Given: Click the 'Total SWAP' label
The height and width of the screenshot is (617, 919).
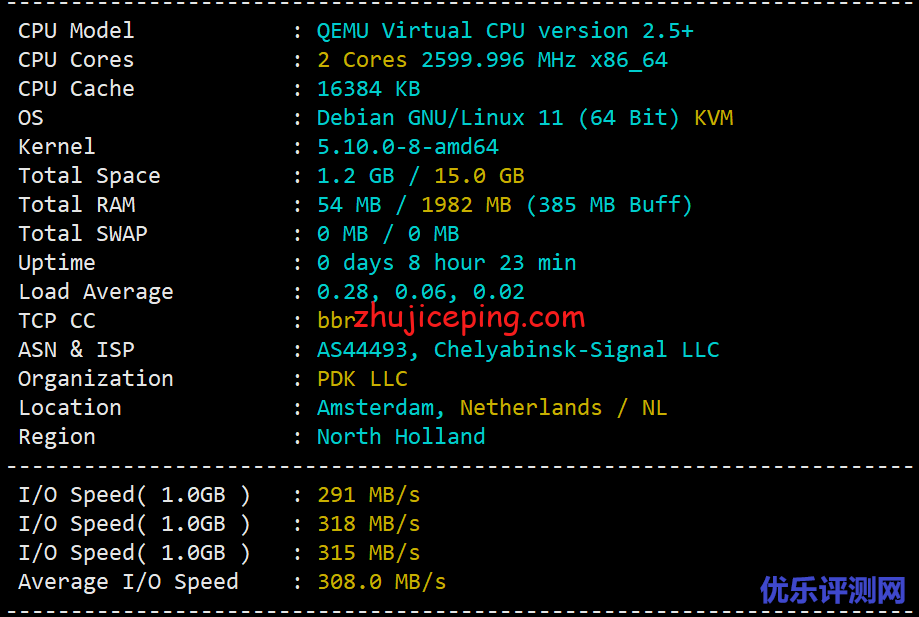Looking at the screenshot, I should [83, 234].
